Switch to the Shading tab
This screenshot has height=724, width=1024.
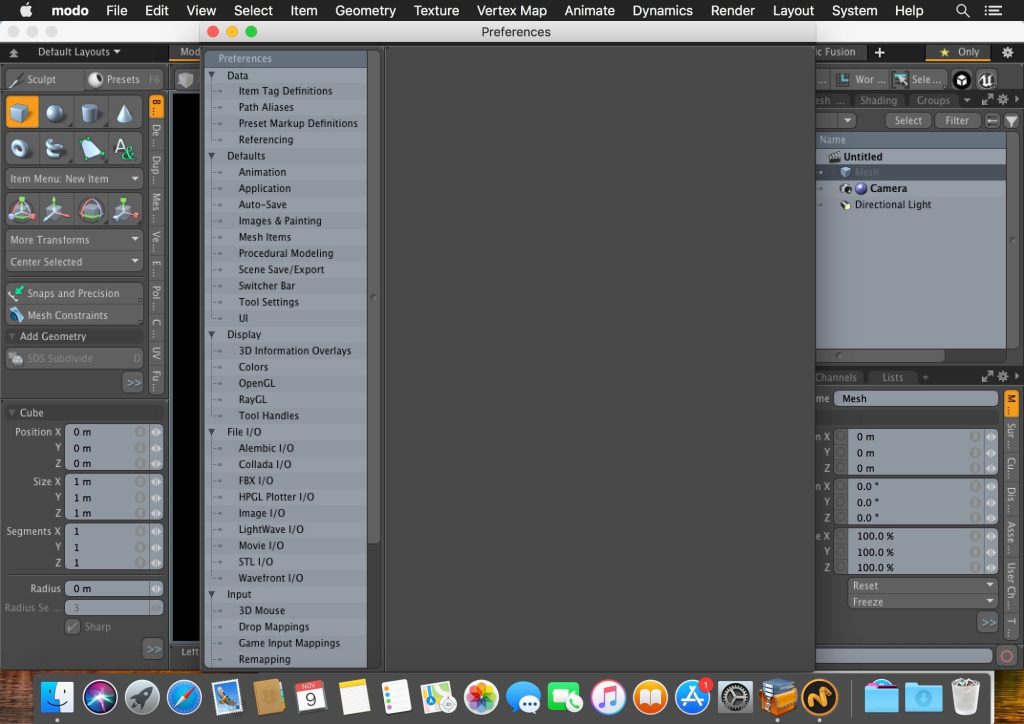878,100
